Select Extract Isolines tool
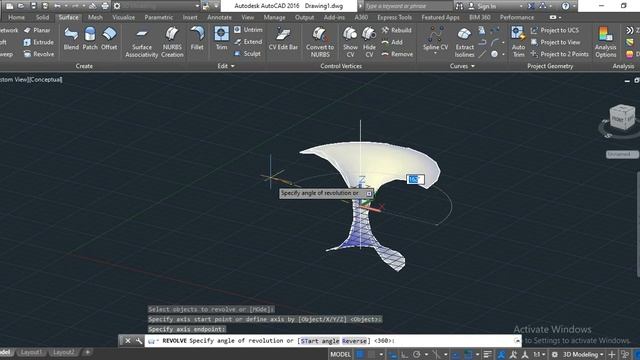This screenshot has width=640, height=360. click(464, 42)
